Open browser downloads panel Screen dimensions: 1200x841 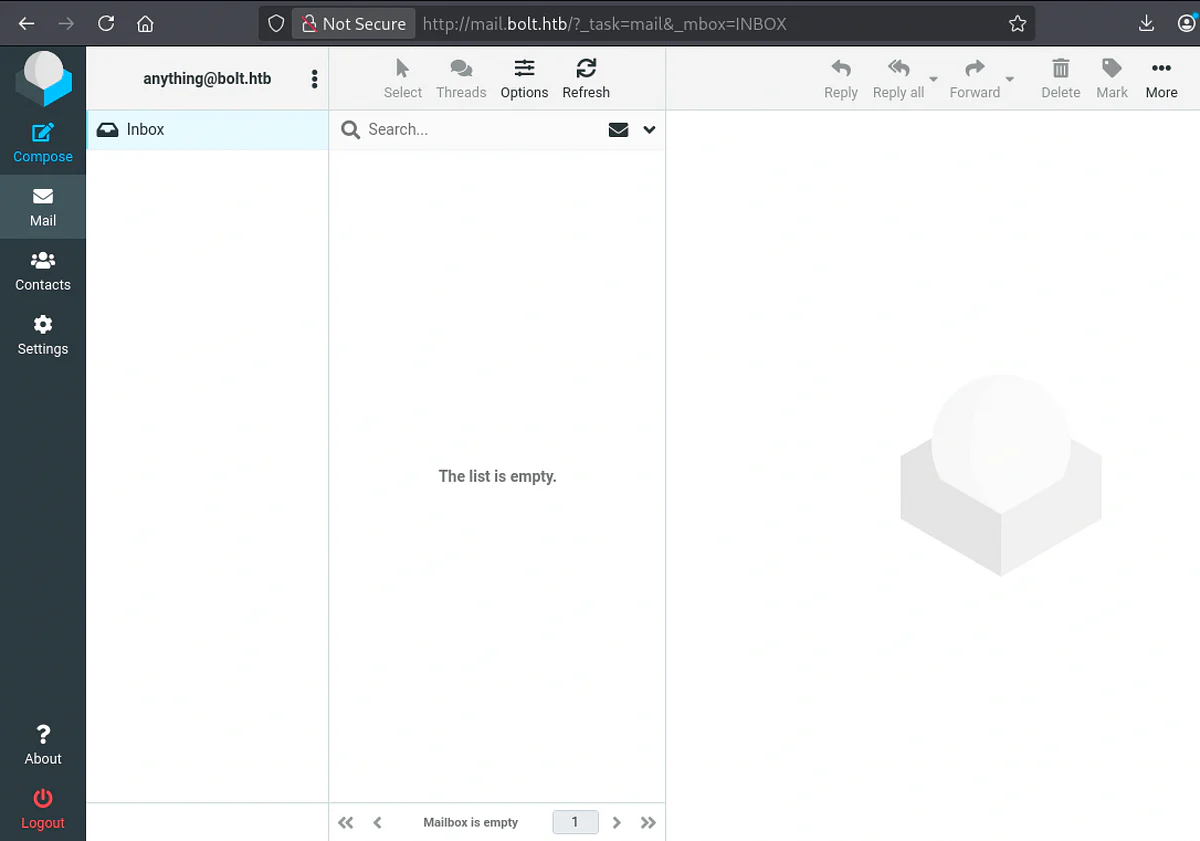click(1147, 23)
